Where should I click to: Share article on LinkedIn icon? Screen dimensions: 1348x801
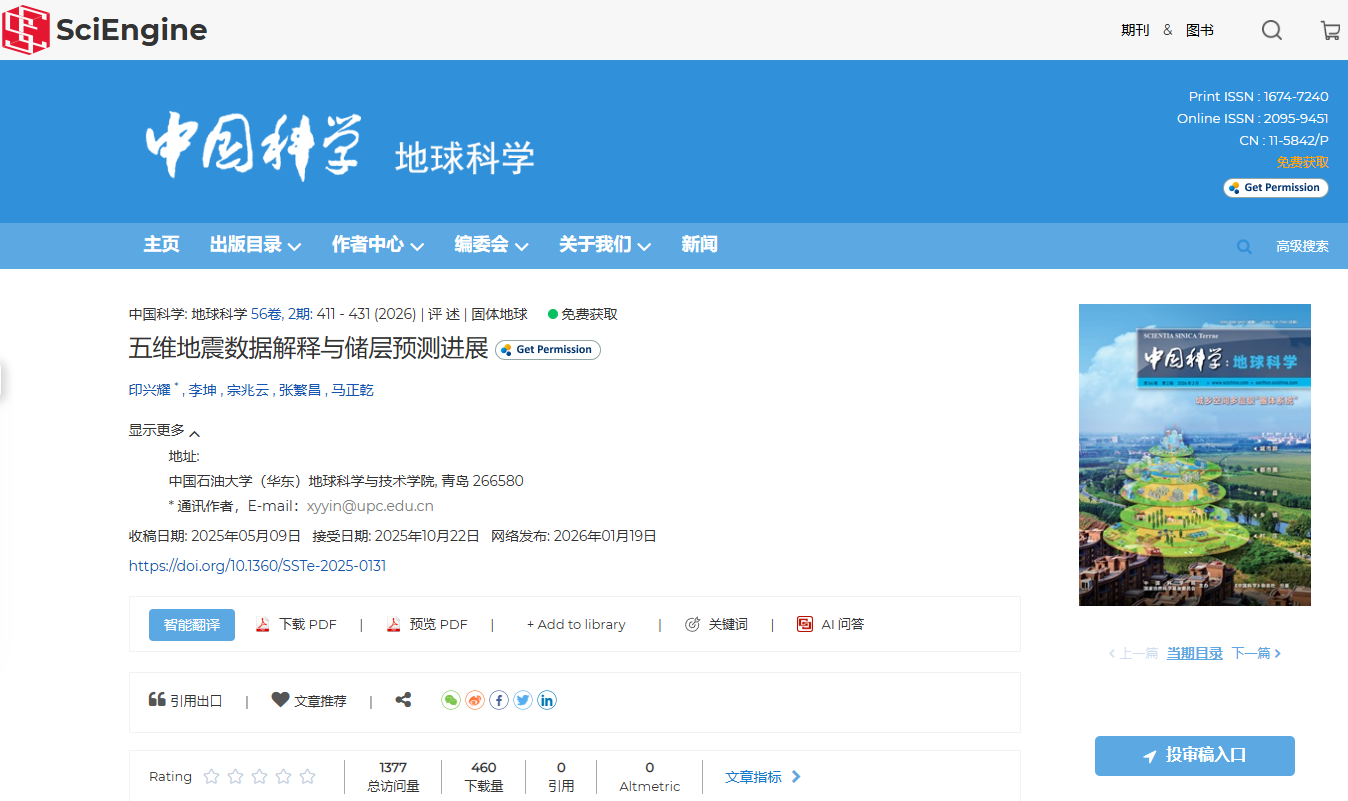pyautogui.click(x=547, y=700)
